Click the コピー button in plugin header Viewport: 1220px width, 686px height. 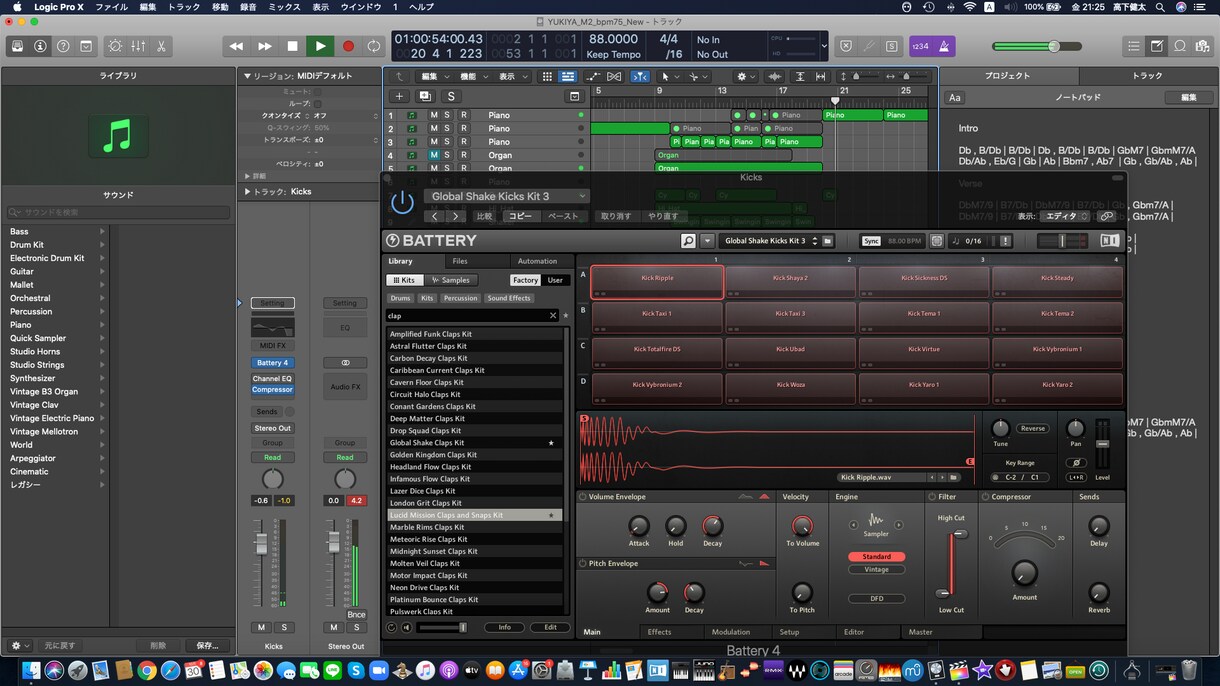tap(521, 216)
